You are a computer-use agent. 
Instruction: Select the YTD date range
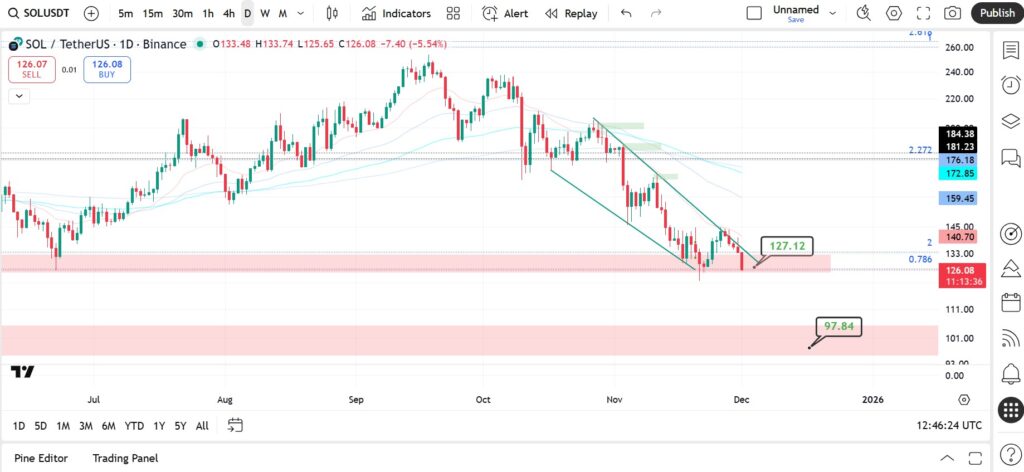134,426
